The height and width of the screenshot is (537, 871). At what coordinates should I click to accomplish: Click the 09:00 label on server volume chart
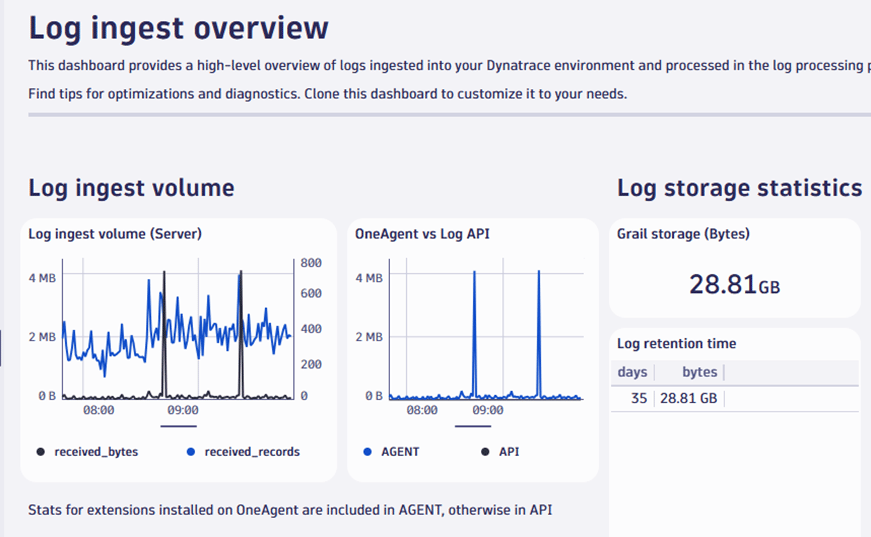pyautogui.click(x=182, y=410)
